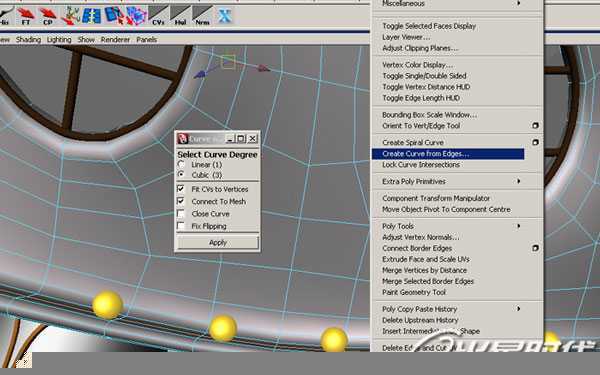Toggle Connect To Mesh checkbox

pos(181,201)
